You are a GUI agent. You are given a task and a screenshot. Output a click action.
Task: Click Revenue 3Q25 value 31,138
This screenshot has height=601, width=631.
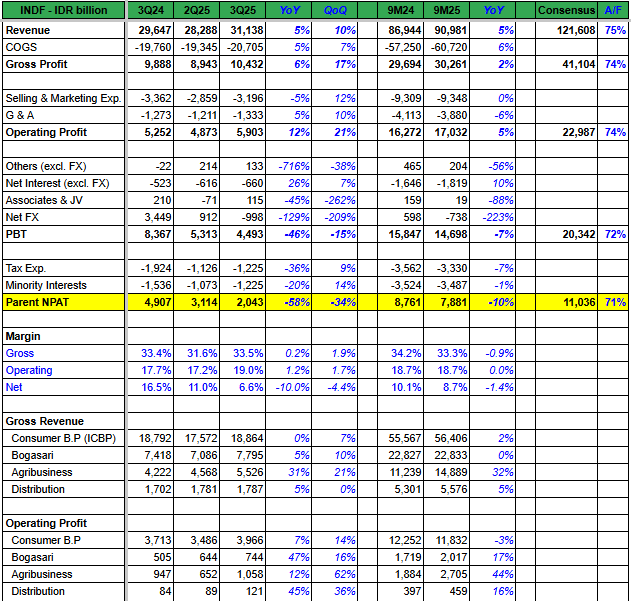[x=247, y=30]
